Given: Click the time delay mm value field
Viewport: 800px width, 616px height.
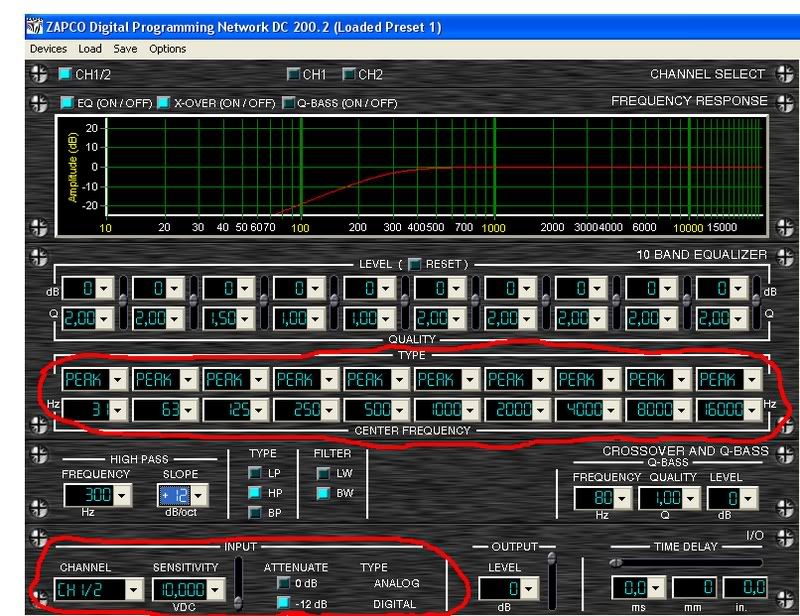Looking at the screenshot, I should [x=694, y=587].
